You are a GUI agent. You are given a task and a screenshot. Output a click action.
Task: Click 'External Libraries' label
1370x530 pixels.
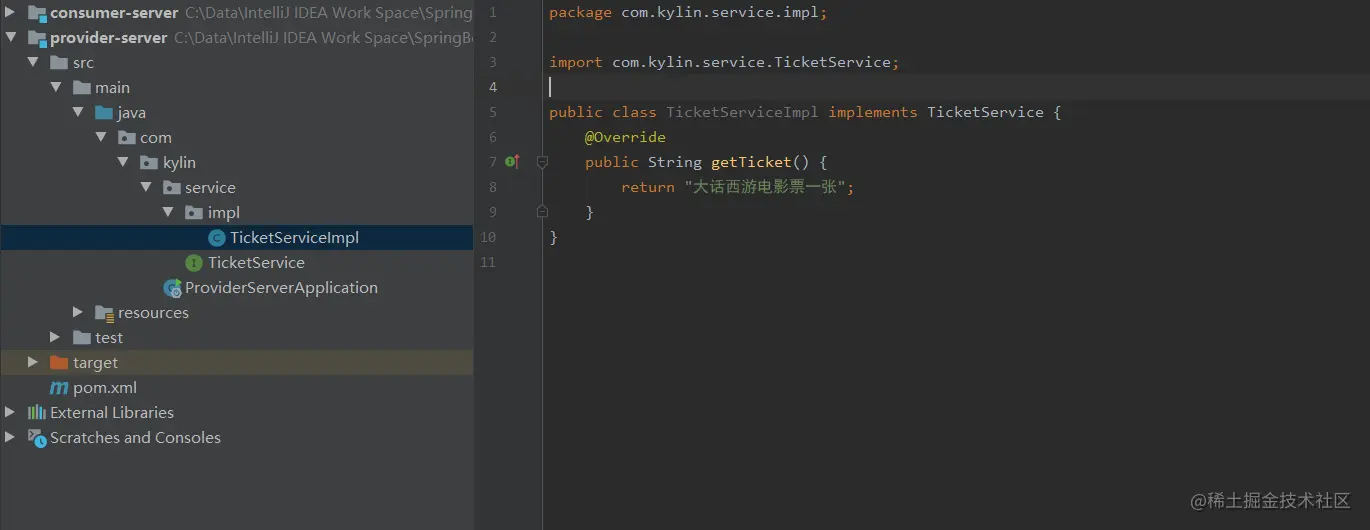112,413
